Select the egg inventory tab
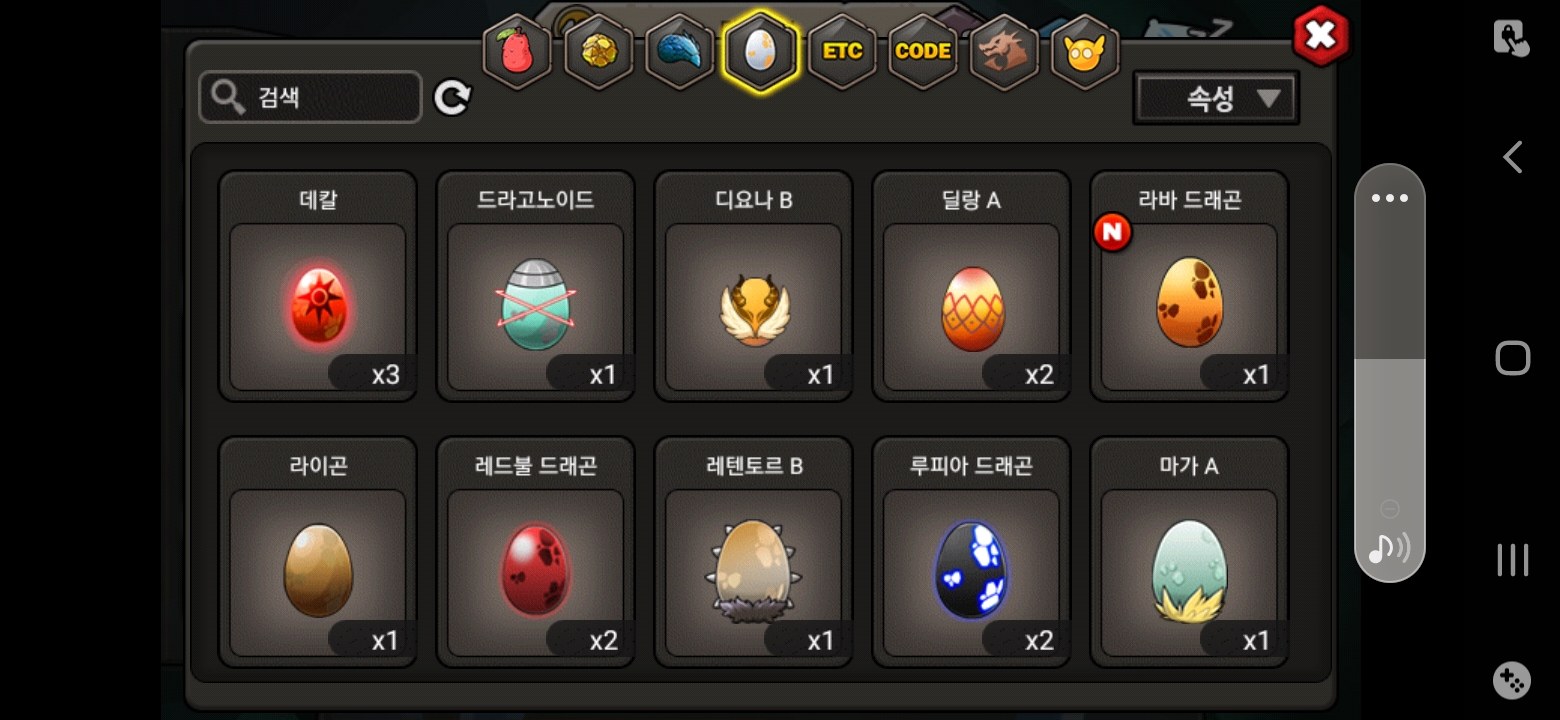The image size is (1560, 720). point(761,51)
